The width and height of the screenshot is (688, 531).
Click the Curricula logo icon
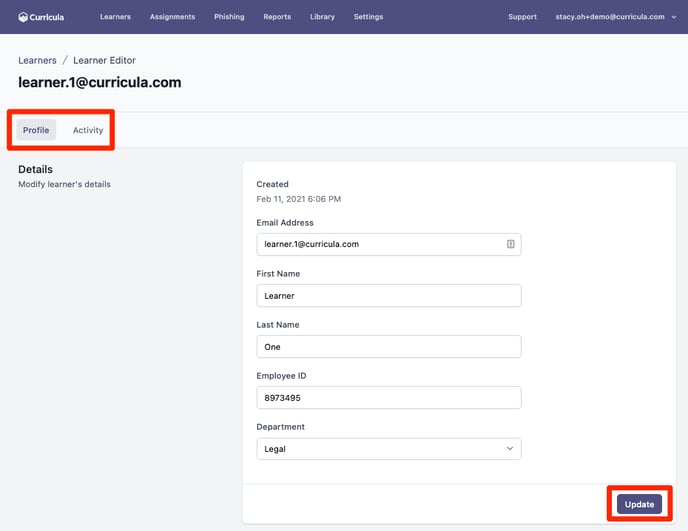[23, 17]
